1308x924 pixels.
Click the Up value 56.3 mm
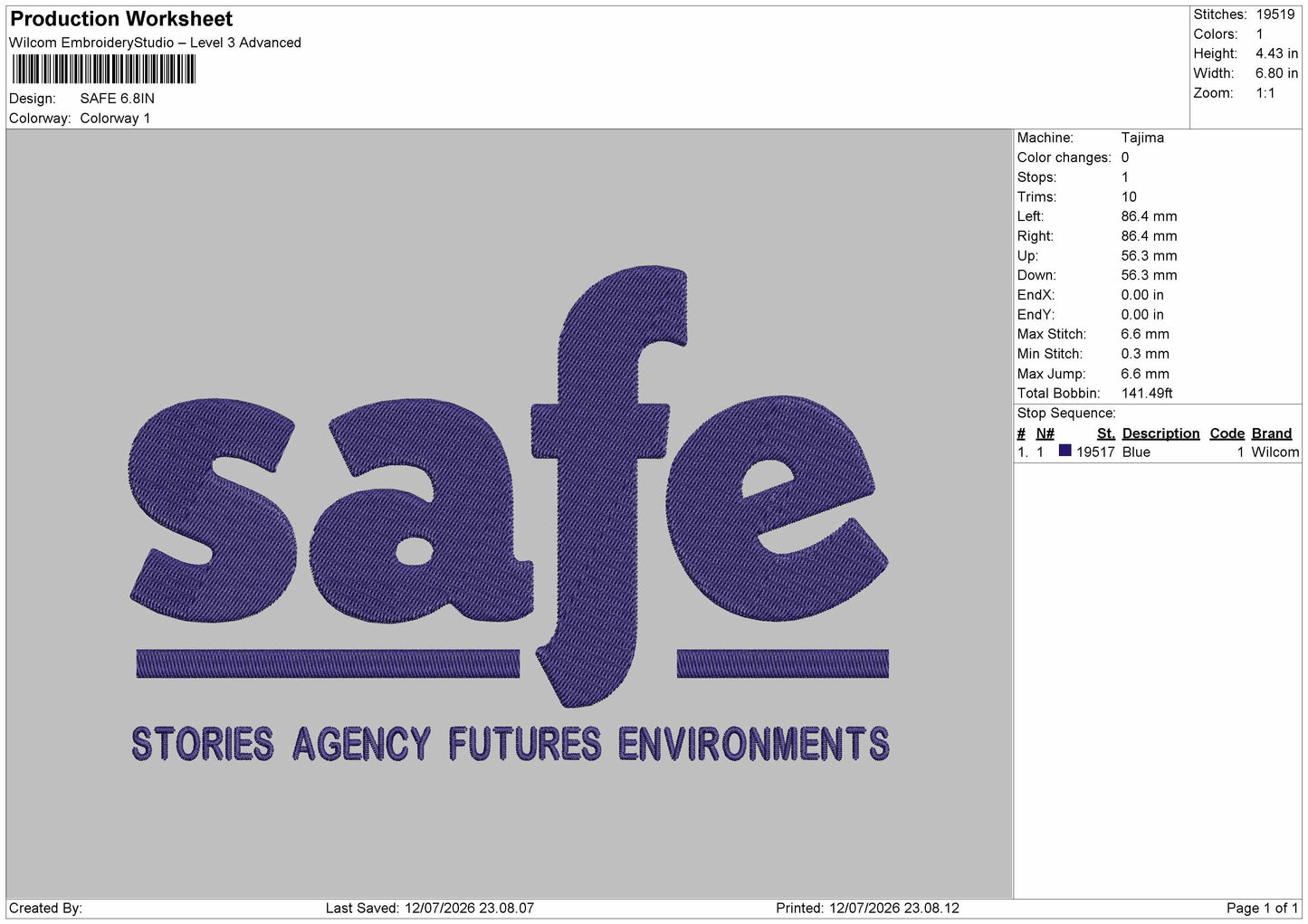click(x=1149, y=256)
